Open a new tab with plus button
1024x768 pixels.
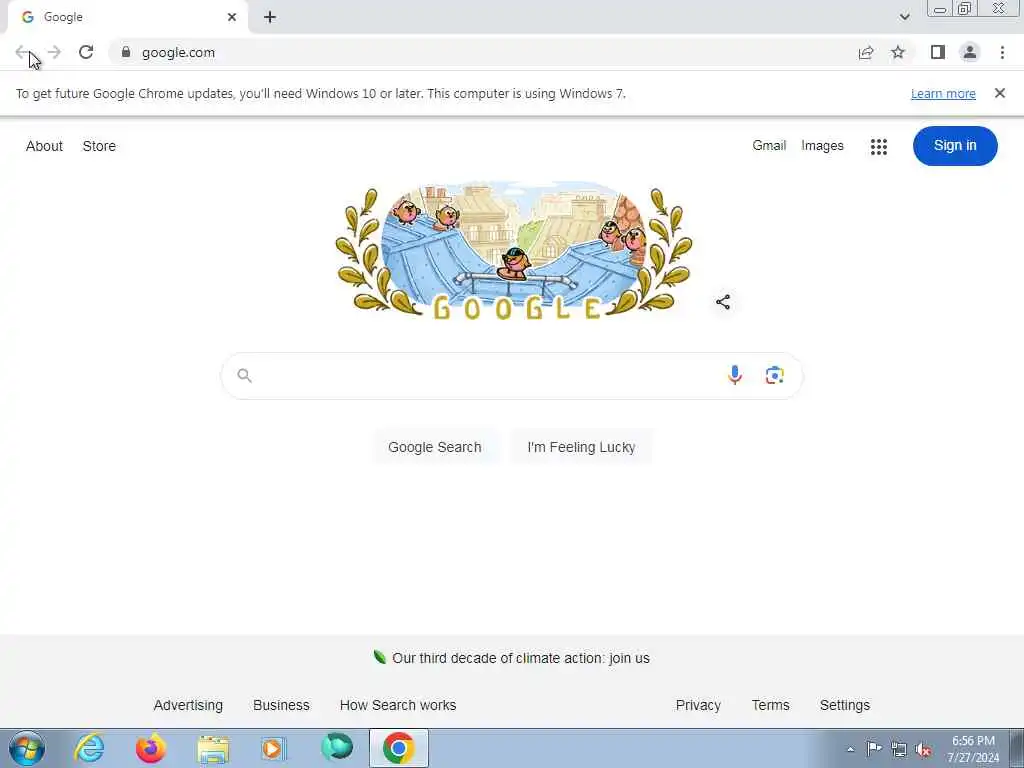click(270, 17)
